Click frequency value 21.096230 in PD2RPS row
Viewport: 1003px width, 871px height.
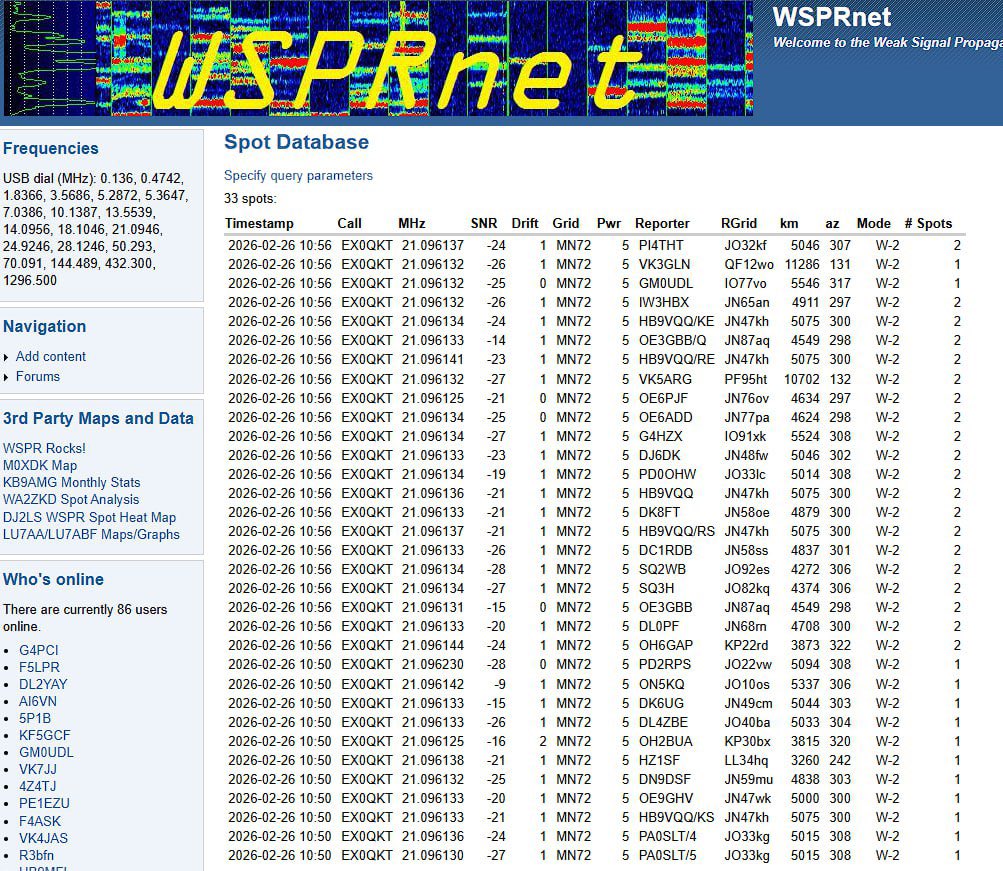click(432, 664)
